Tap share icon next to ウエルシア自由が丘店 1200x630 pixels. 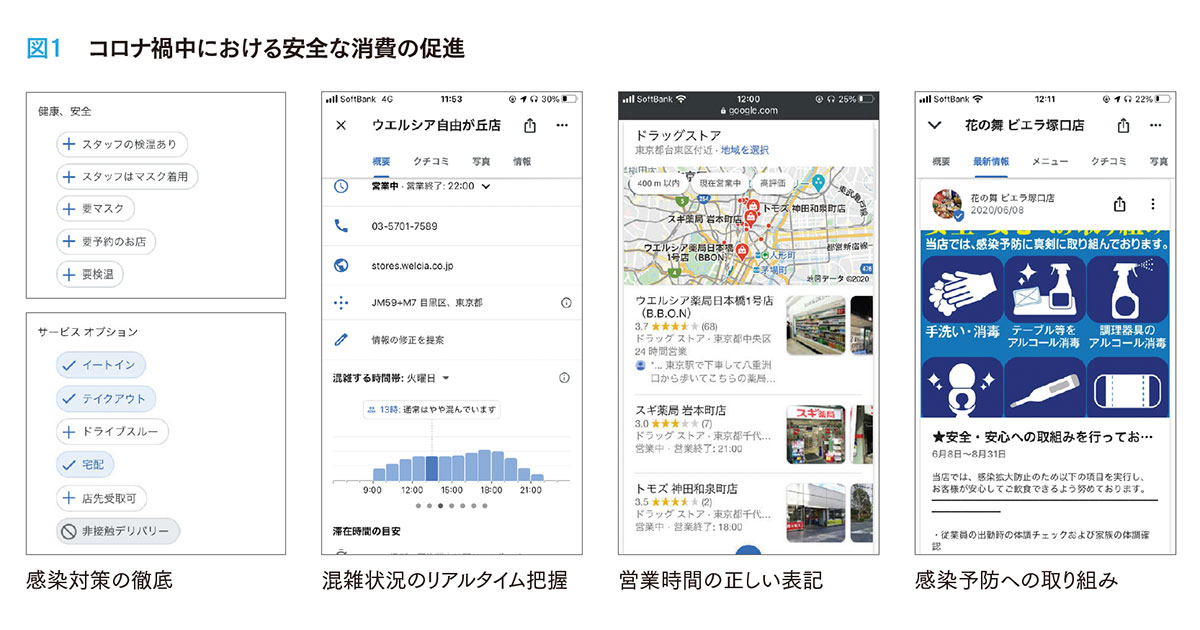pos(529,125)
